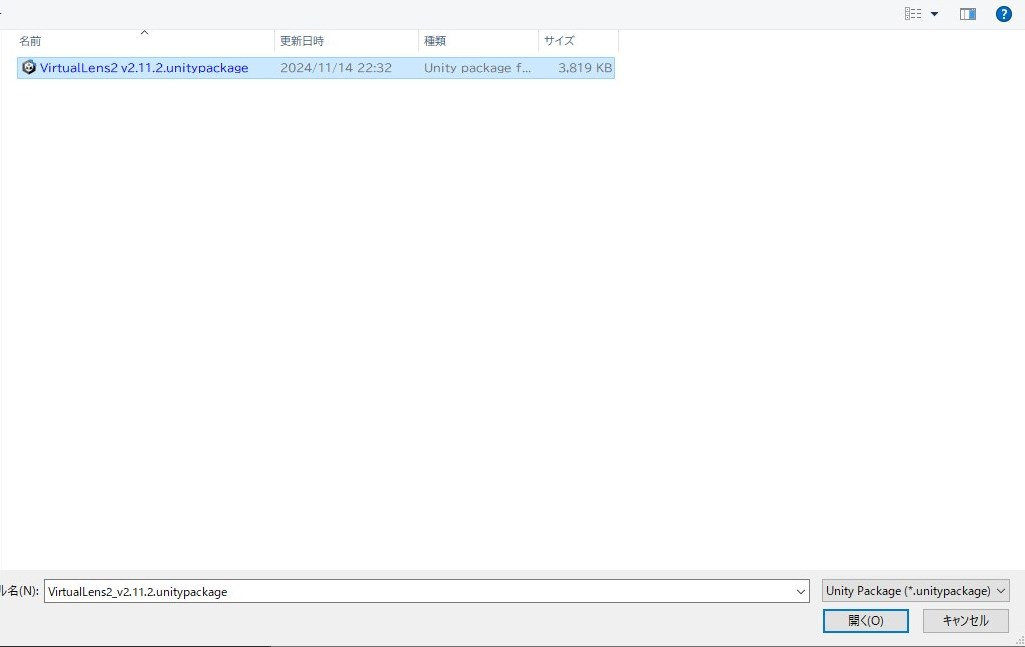Image resolution: width=1025 pixels, height=647 pixels.
Task: Toggle the preview pane icon
Action: click(967, 14)
